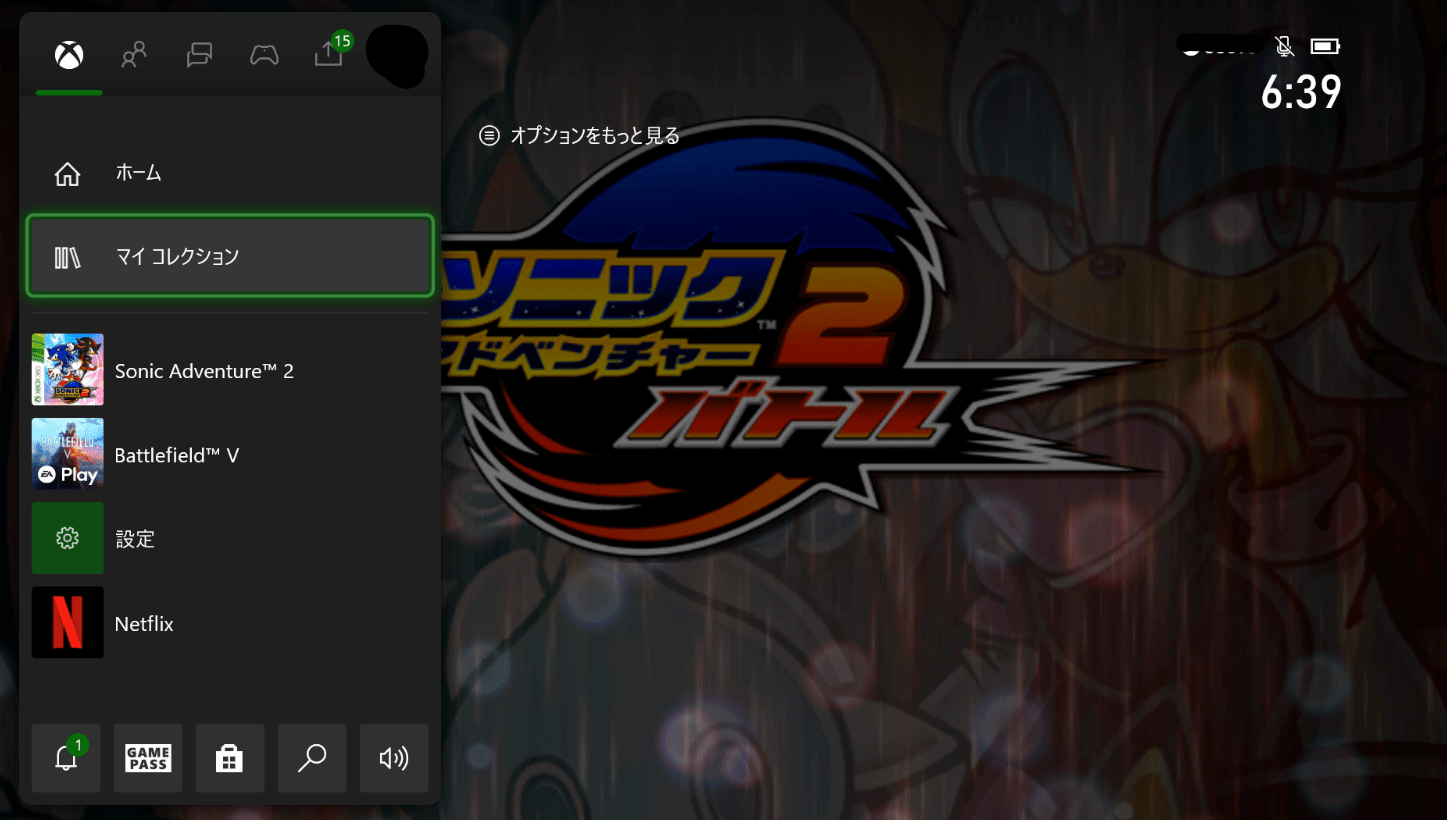The height and width of the screenshot is (820, 1447).
Task: Open the Xbox home tab in guide
Action: click(68, 55)
